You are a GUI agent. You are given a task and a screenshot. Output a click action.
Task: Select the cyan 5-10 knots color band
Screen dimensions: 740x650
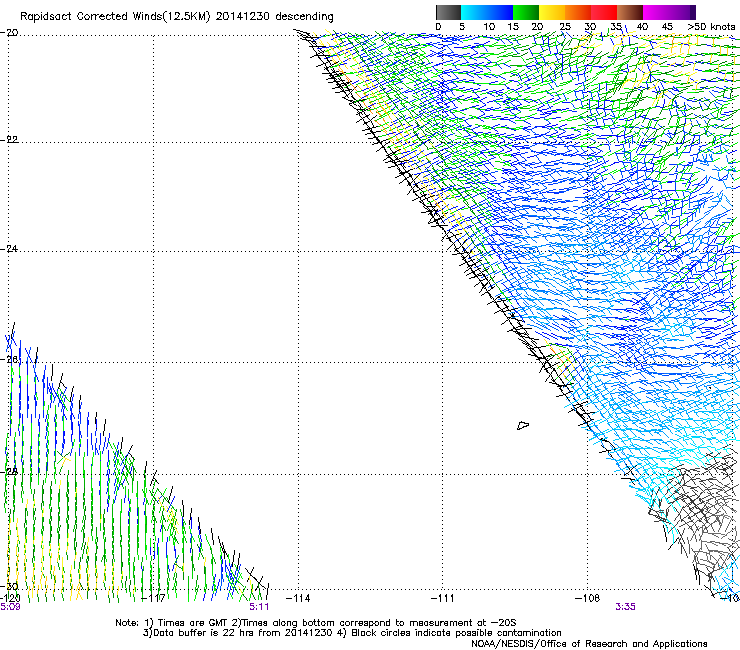(x=474, y=12)
